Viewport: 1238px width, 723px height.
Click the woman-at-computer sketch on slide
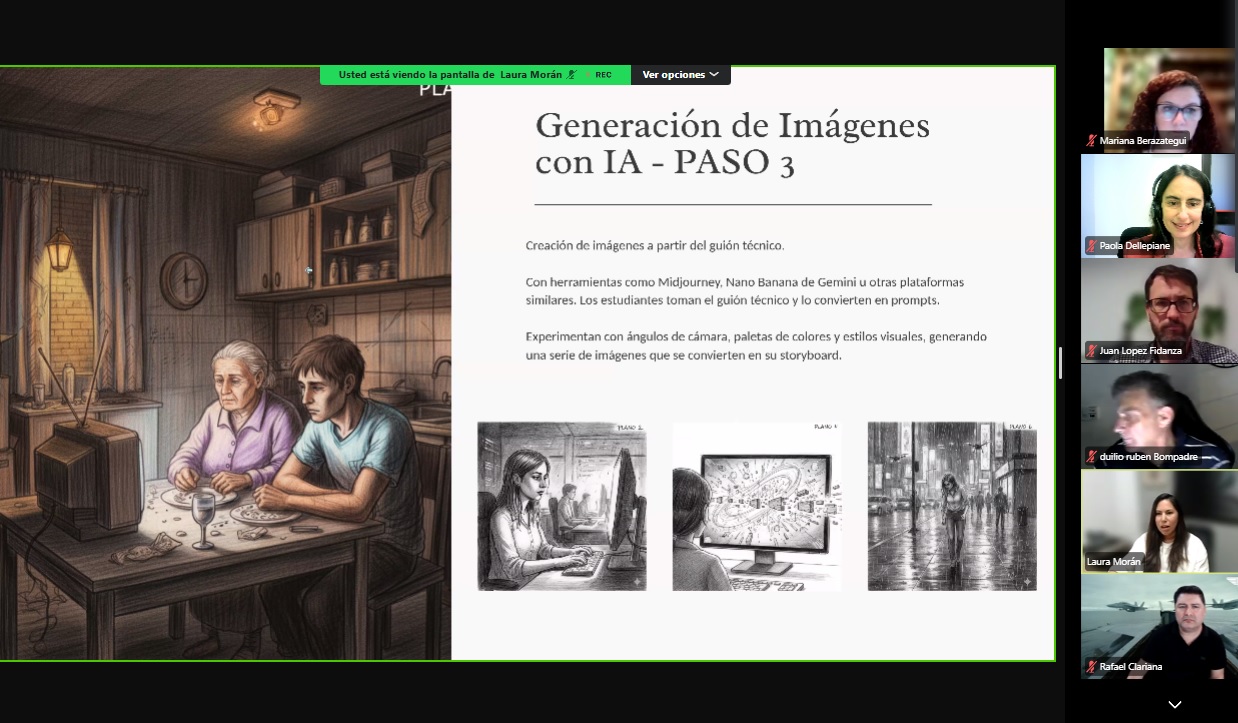561,506
